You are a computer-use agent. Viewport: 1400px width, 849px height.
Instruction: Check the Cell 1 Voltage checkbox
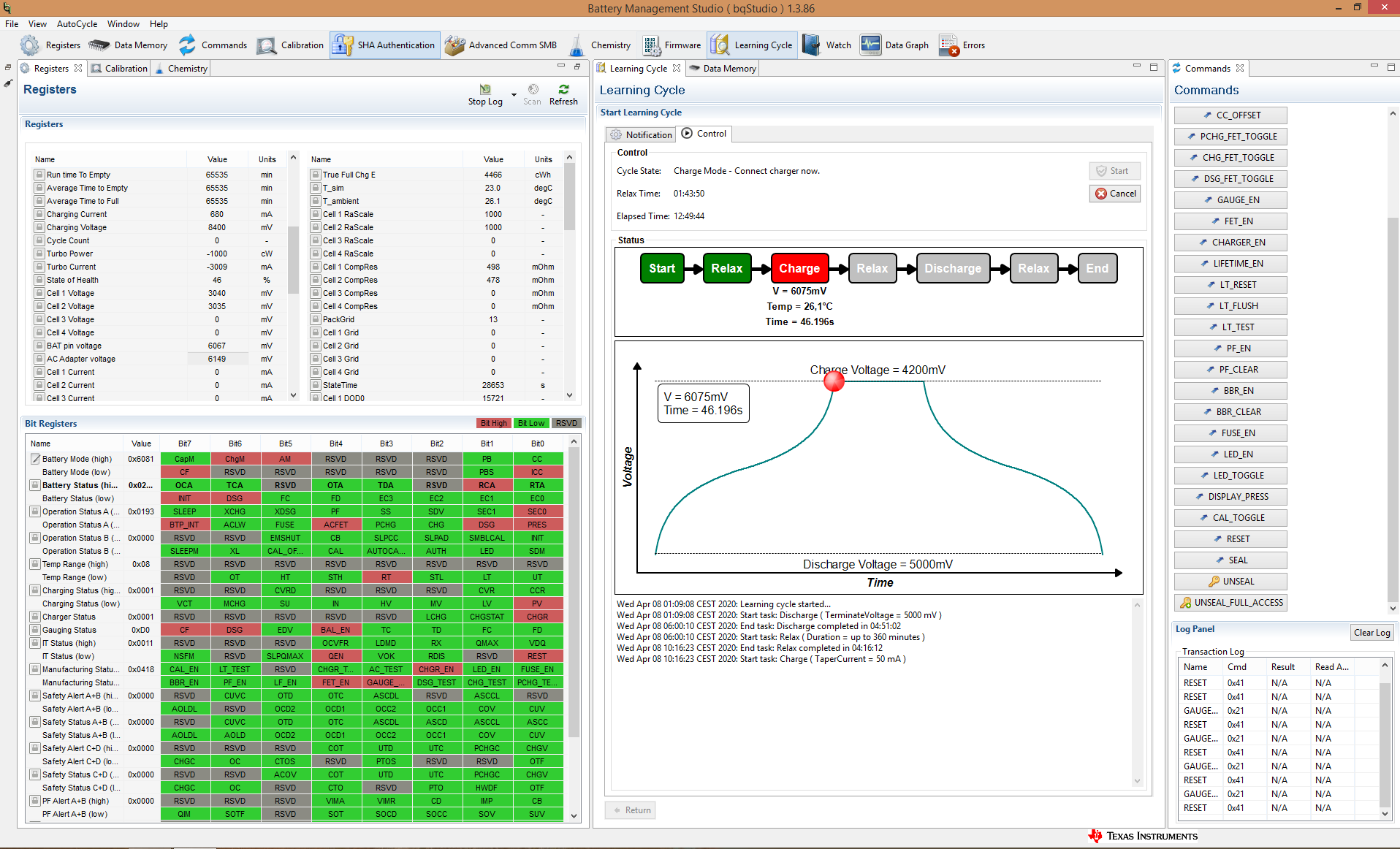39,293
